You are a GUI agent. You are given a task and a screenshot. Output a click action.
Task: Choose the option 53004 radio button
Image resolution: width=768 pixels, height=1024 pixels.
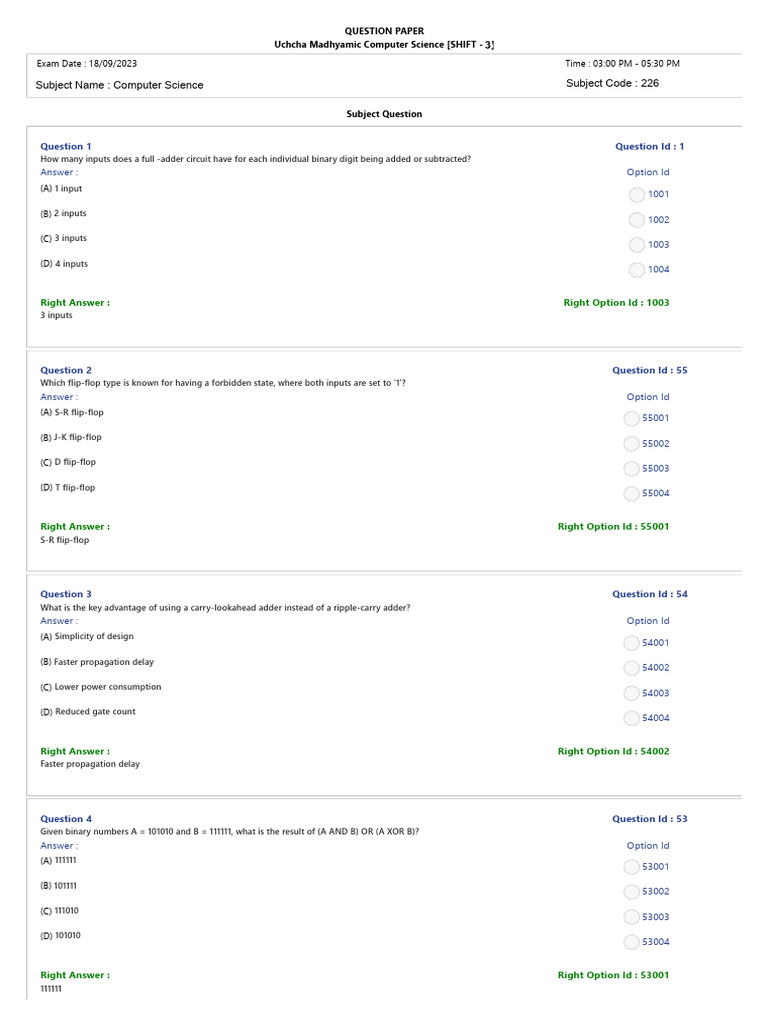click(x=631, y=942)
